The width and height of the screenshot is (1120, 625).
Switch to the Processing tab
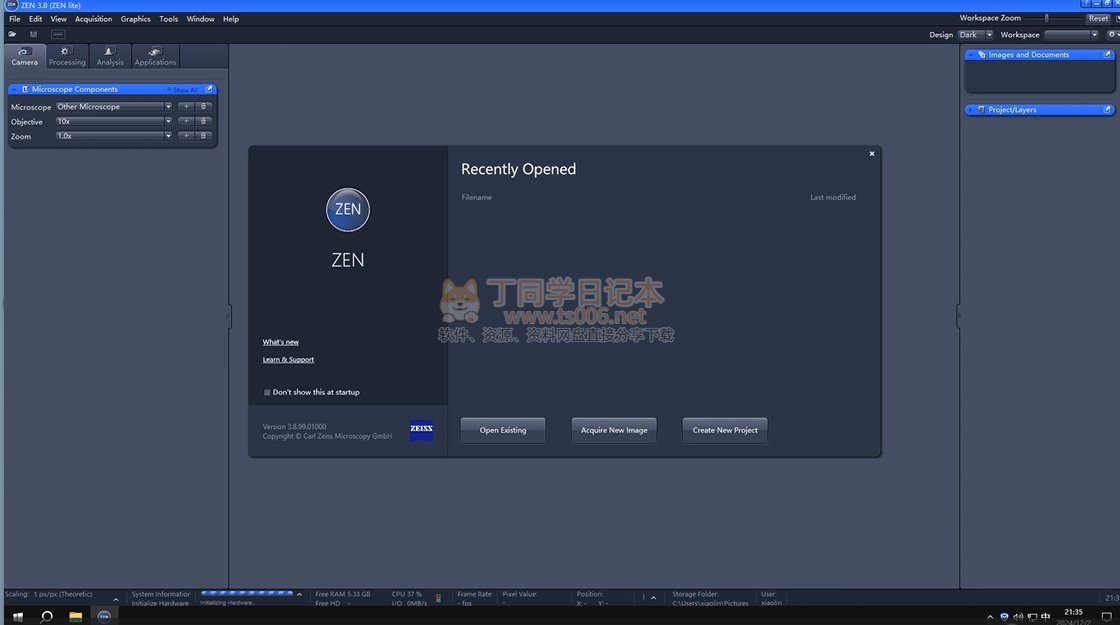pos(67,56)
